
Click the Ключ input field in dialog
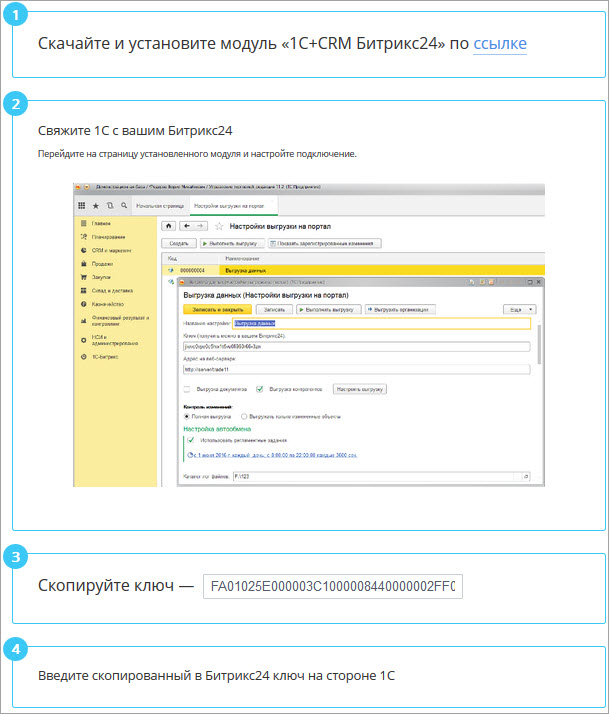pyautogui.click(x=357, y=347)
